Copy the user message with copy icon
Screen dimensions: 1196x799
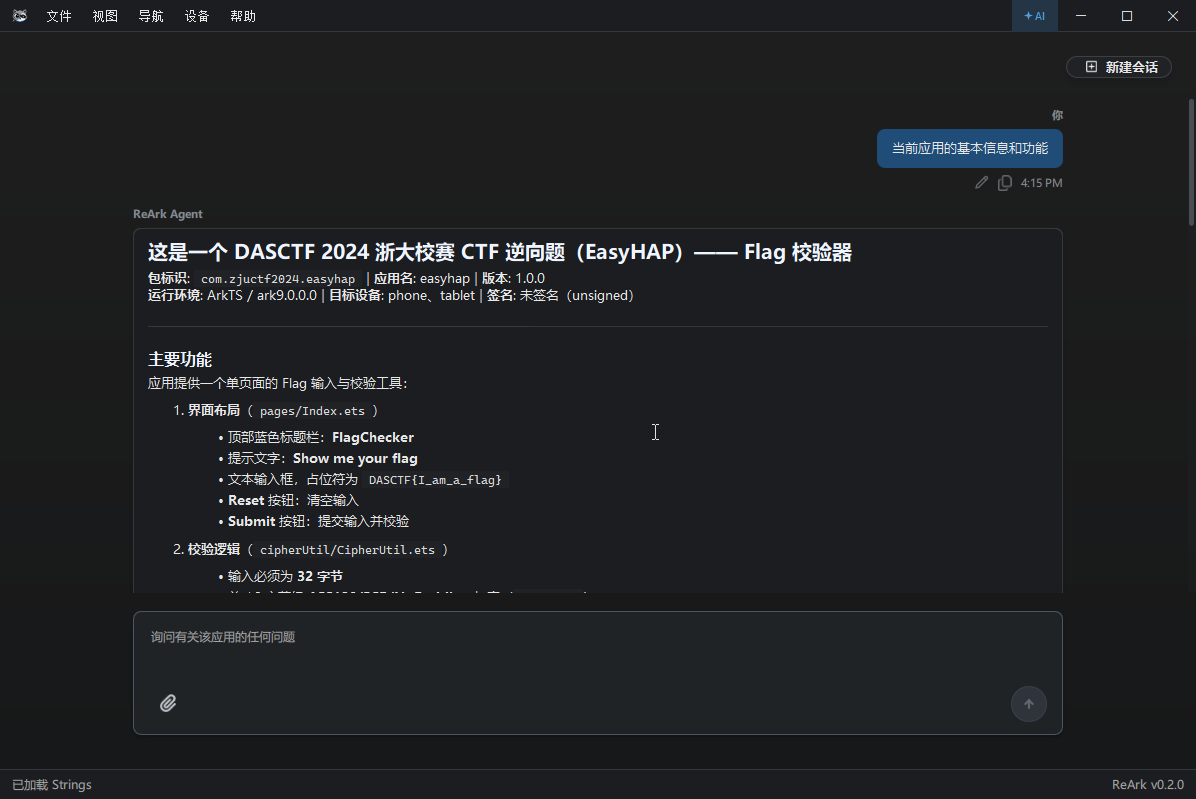1005,182
